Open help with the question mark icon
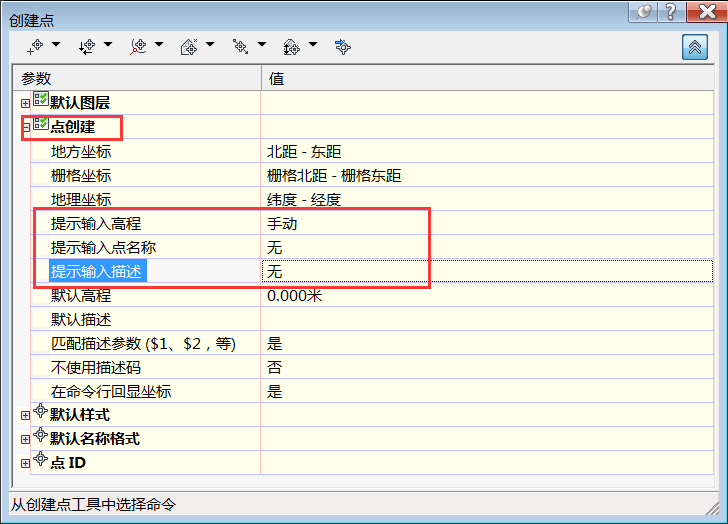Image resolution: width=728 pixels, height=524 pixels. (x=671, y=12)
